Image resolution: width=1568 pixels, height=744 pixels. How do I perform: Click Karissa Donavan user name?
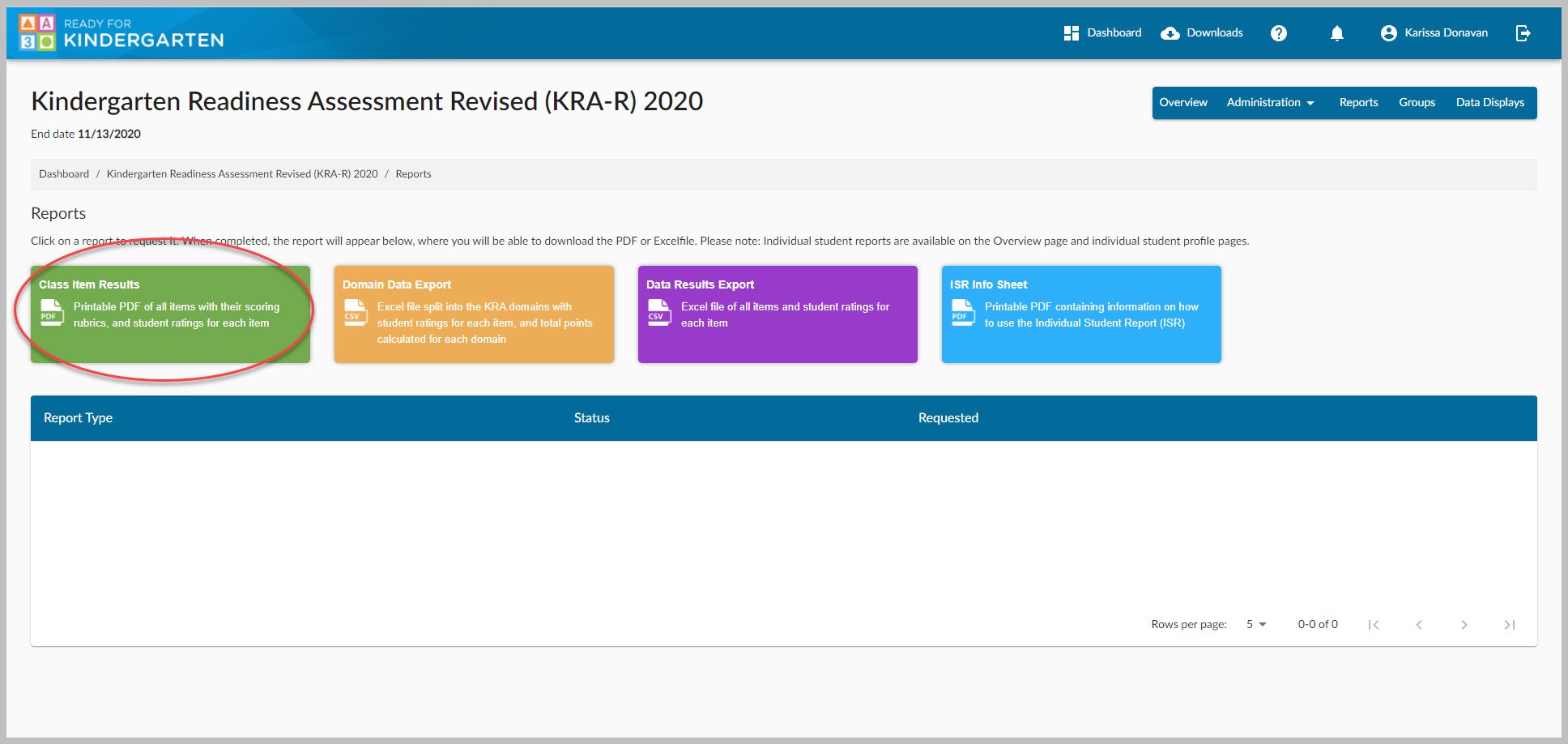coord(1446,33)
